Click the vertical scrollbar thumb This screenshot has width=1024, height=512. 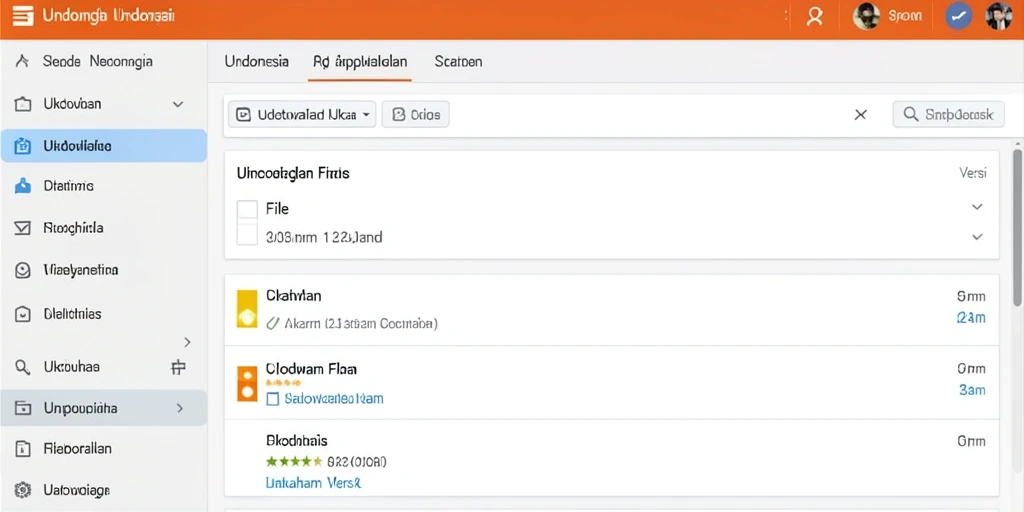point(1017,227)
